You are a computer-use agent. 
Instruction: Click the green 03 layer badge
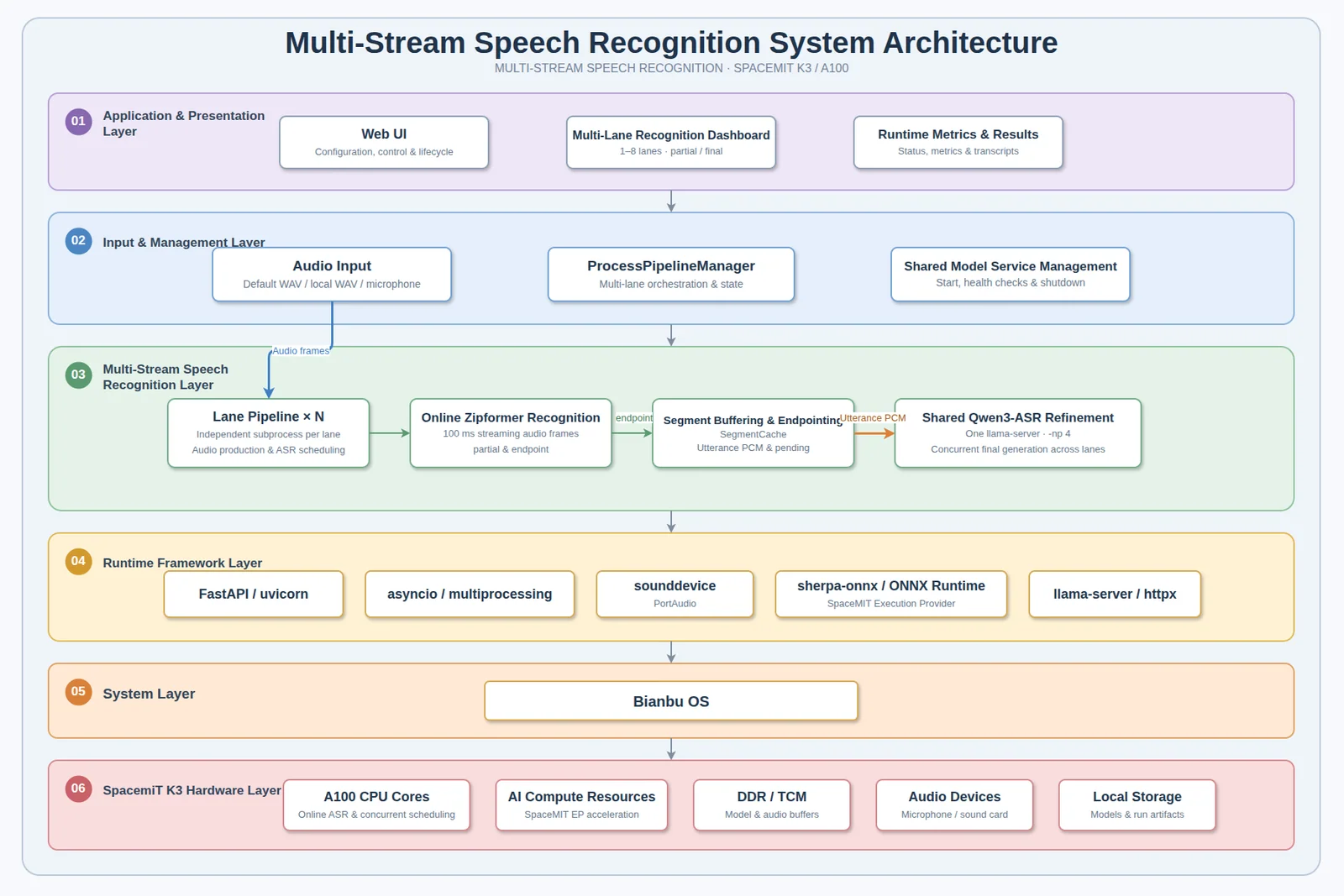[78, 375]
